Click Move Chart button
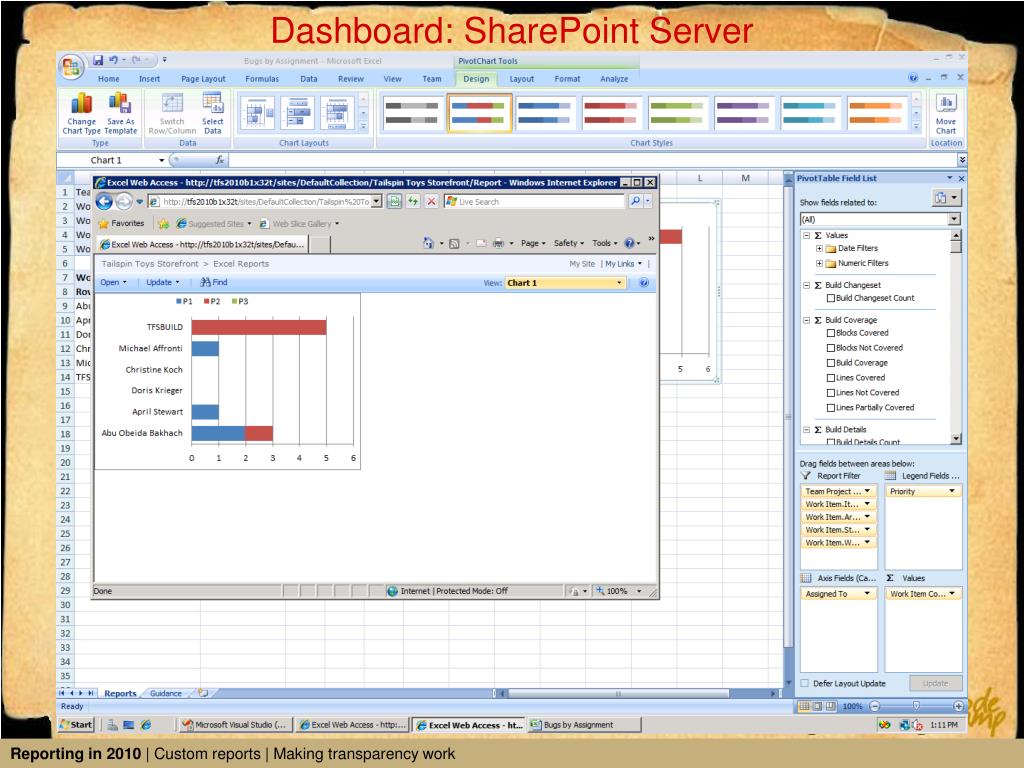 pyautogui.click(x=946, y=114)
